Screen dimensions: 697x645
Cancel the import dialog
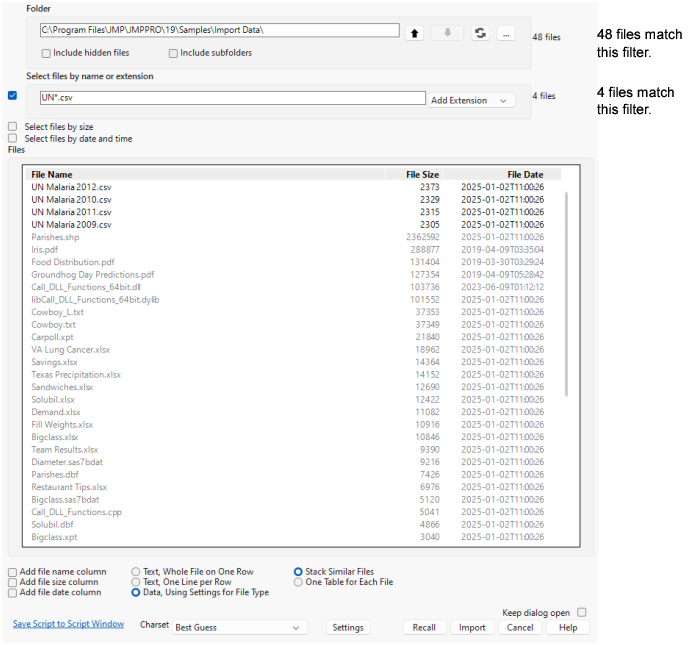[x=520, y=628]
